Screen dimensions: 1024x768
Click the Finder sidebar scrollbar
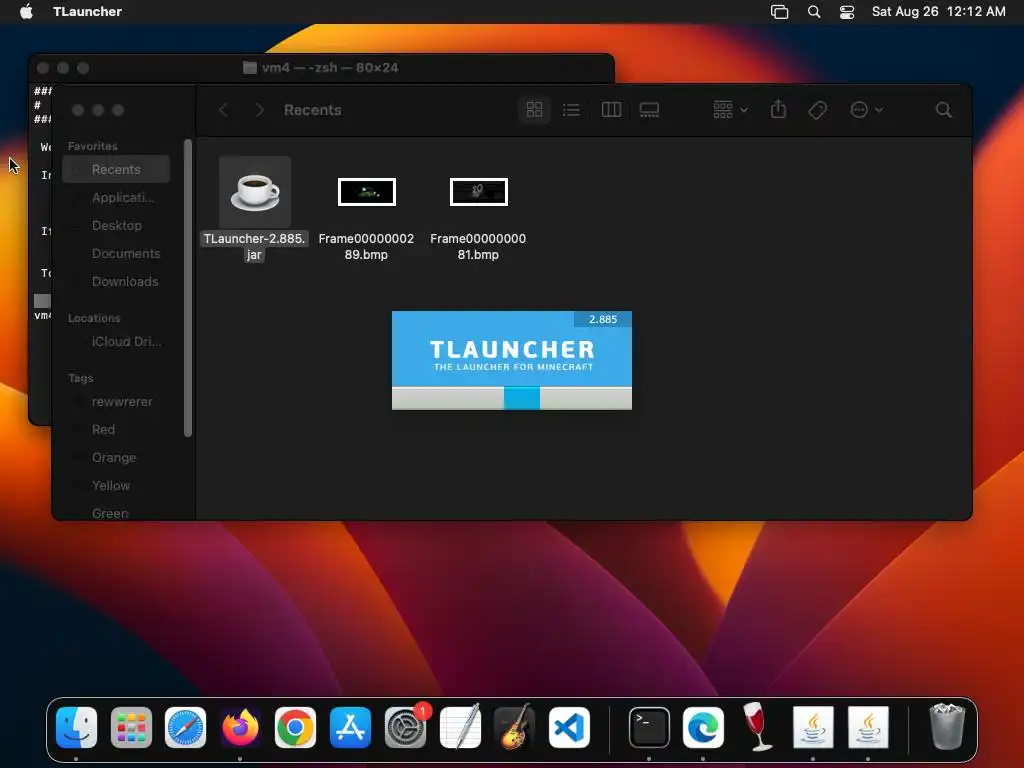pyautogui.click(x=188, y=287)
